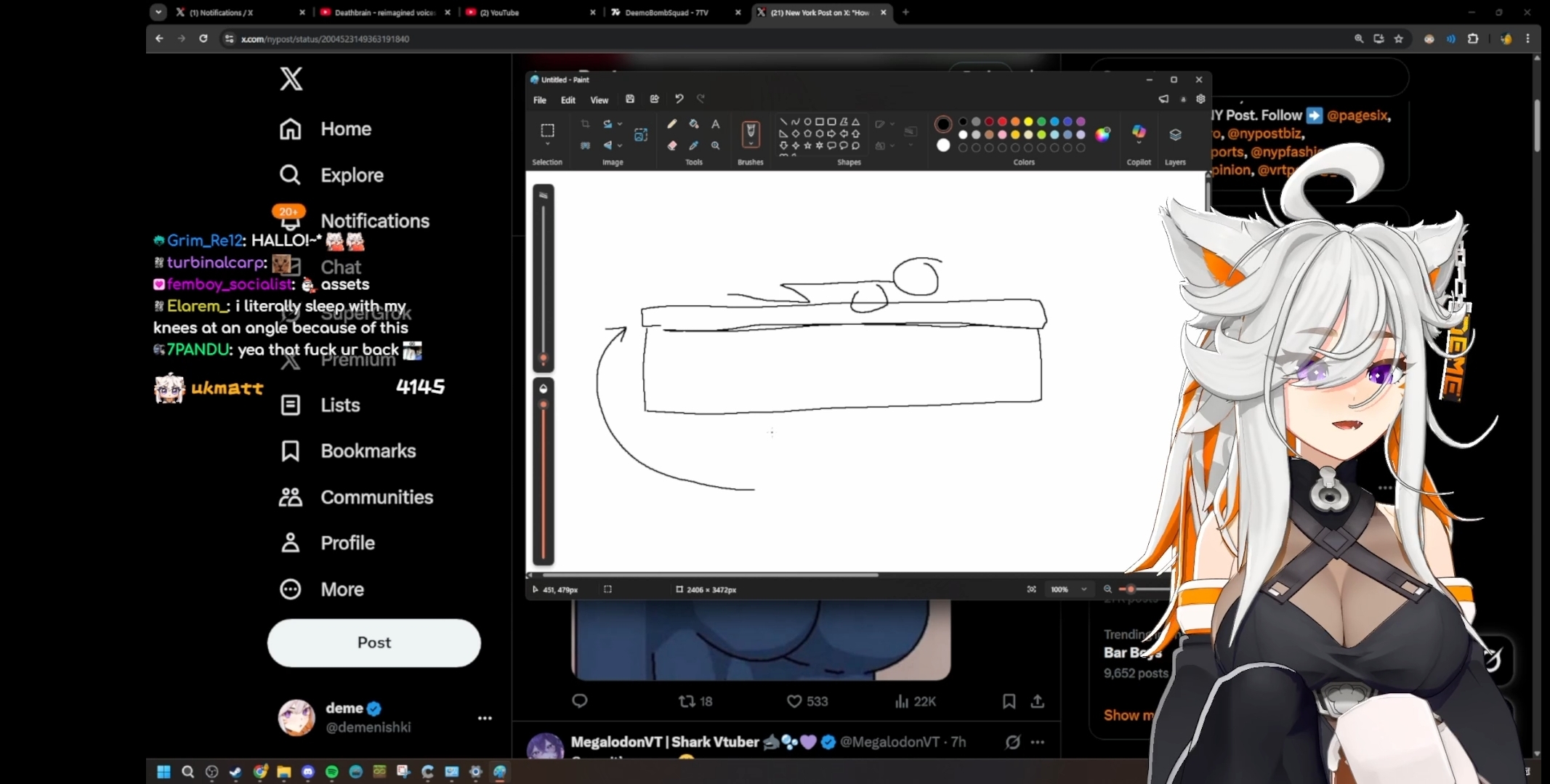Toggle the Secondary color 2 selector
Viewport: 1550px width, 784px height.
[942, 145]
